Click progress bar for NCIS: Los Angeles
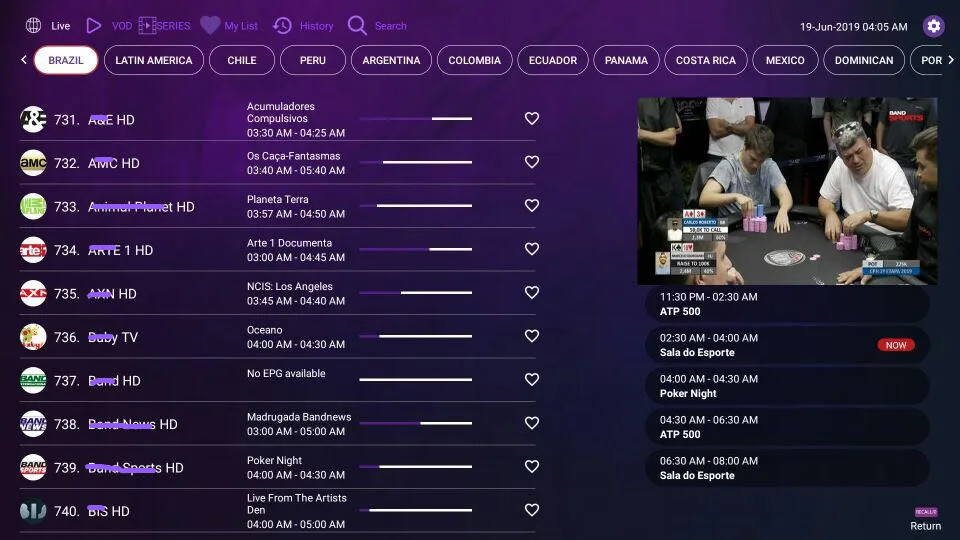 click(416, 293)
